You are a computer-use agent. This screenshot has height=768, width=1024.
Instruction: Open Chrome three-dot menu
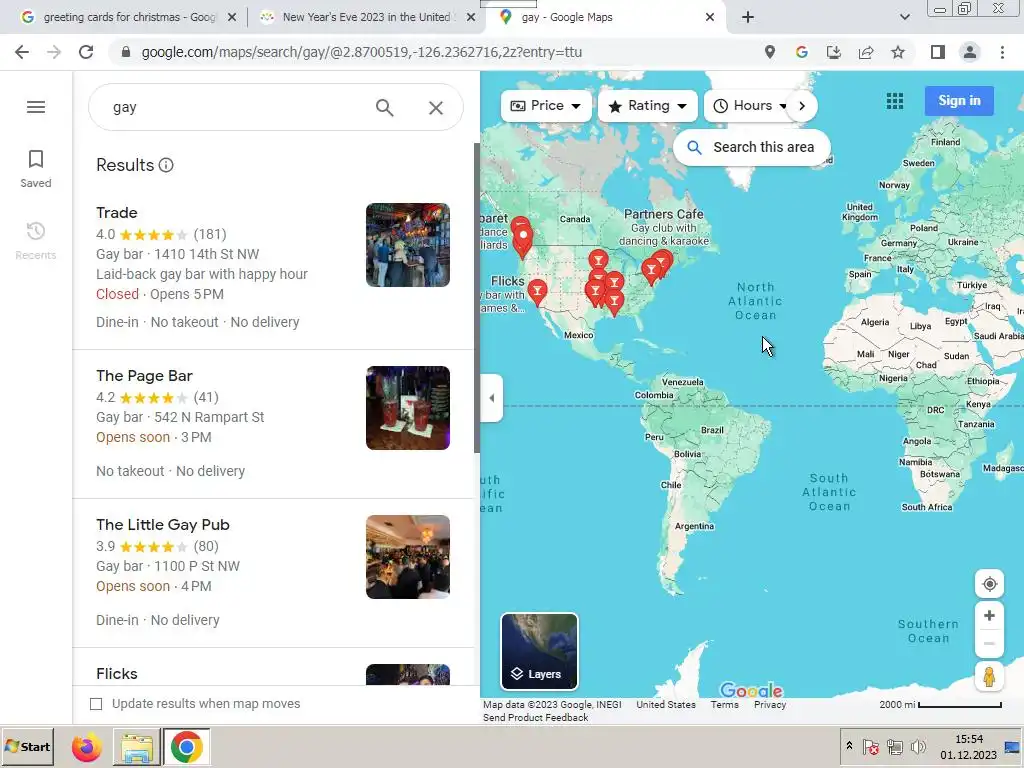tap(1002, 52)
